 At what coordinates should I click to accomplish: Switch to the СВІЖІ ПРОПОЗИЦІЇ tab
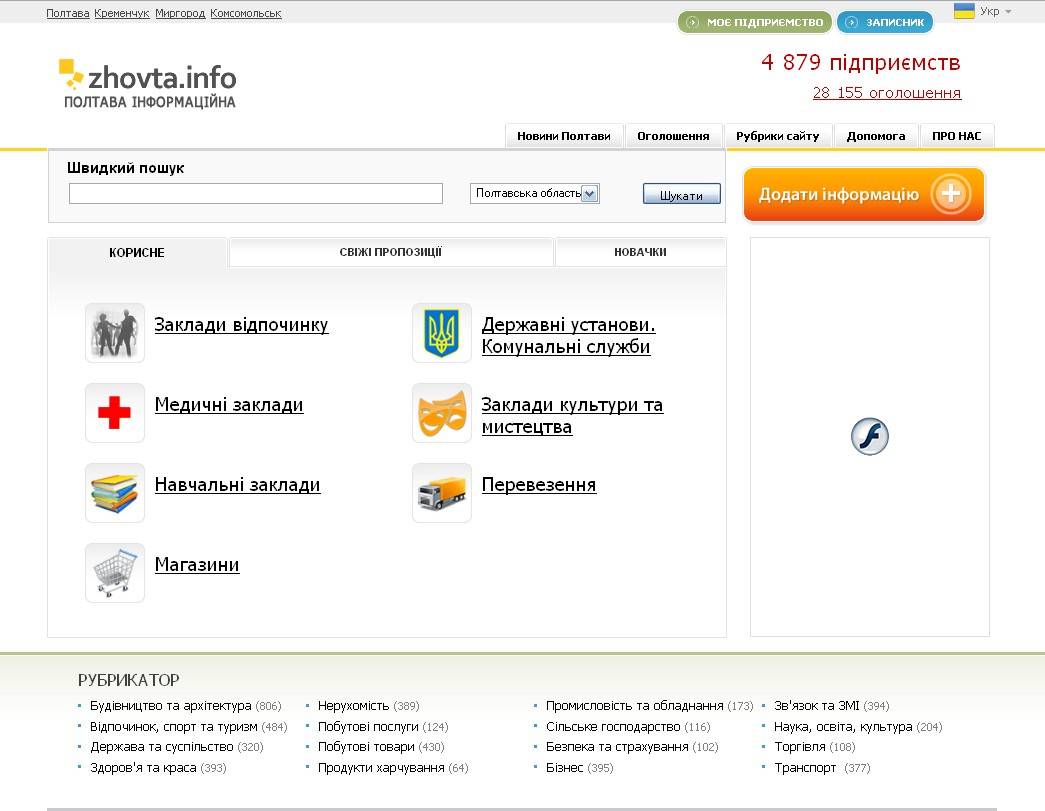coord(391,252)
